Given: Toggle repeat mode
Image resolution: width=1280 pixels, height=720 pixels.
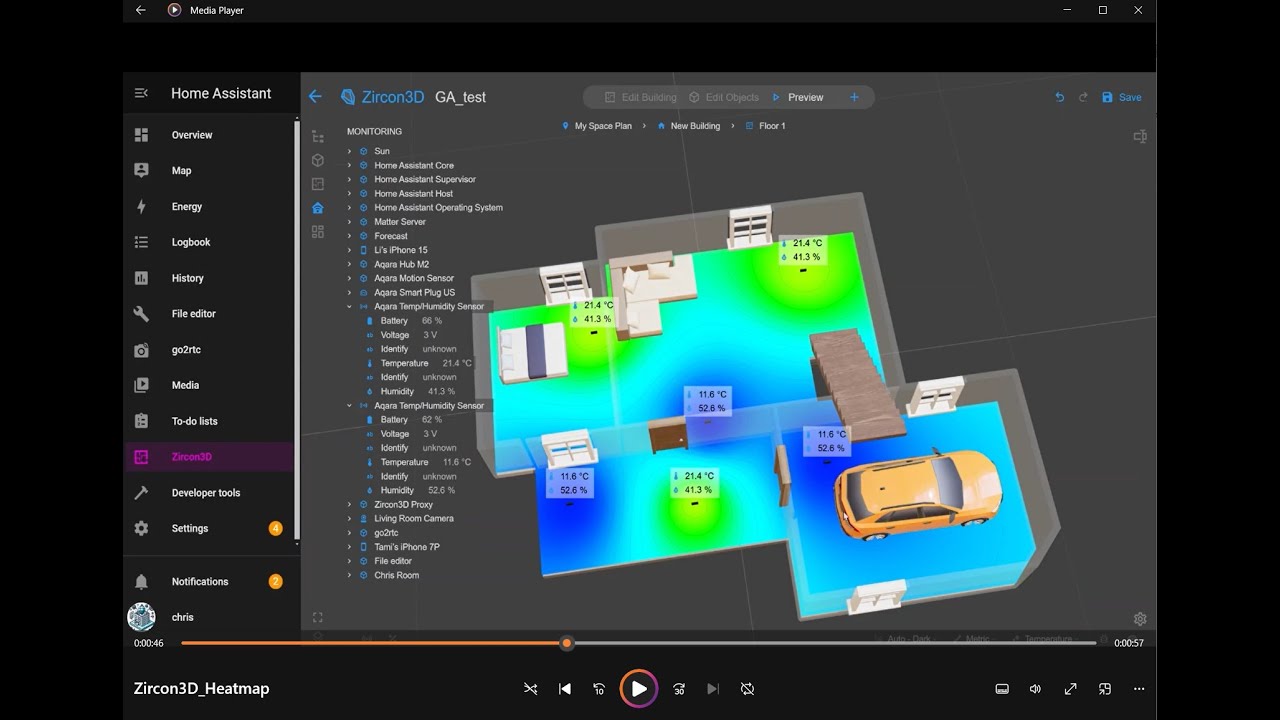Looking at the screenshot, I should [747, 688].
